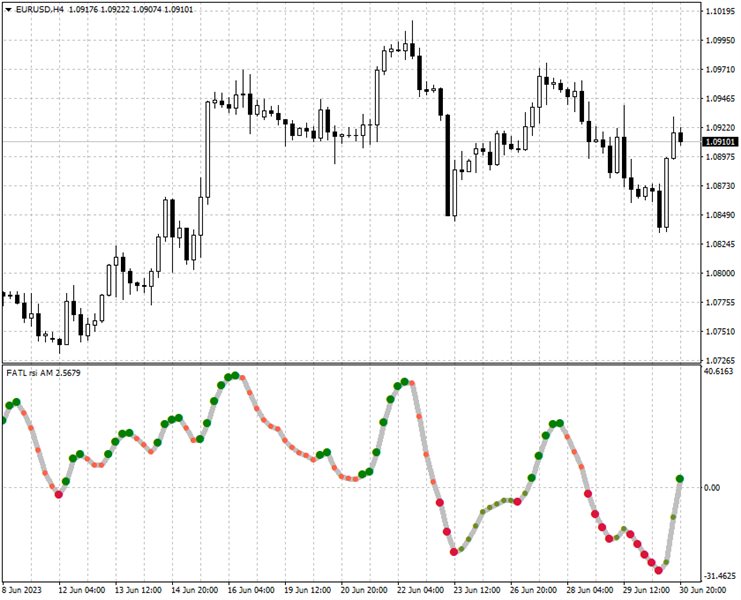
Task: Select the EURUSD,H4 symbol label
Action: pyautogui.click(x=40, y=10)
